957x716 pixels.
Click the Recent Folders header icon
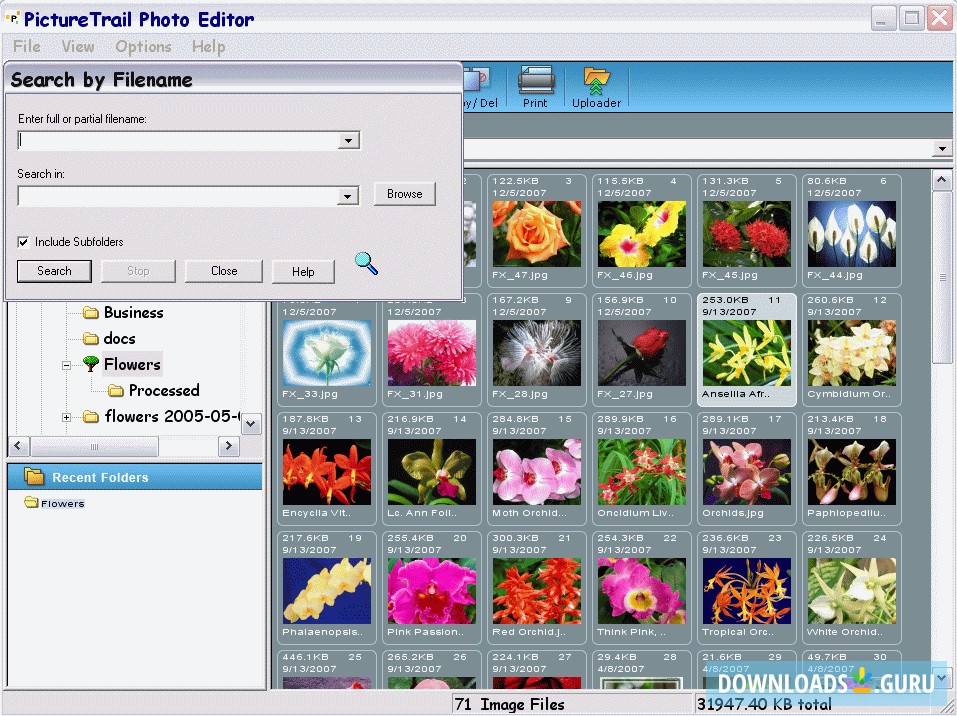tap(34, 476)
